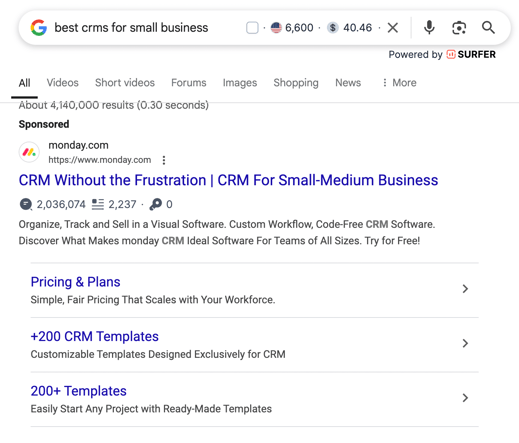519x443 pixels.
Task: Expand the Pricing & Plans chevron
Action: [465, 289]
